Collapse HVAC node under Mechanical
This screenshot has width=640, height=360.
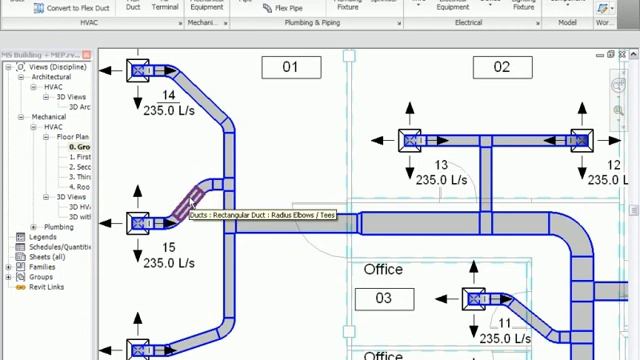coord(33,127)
